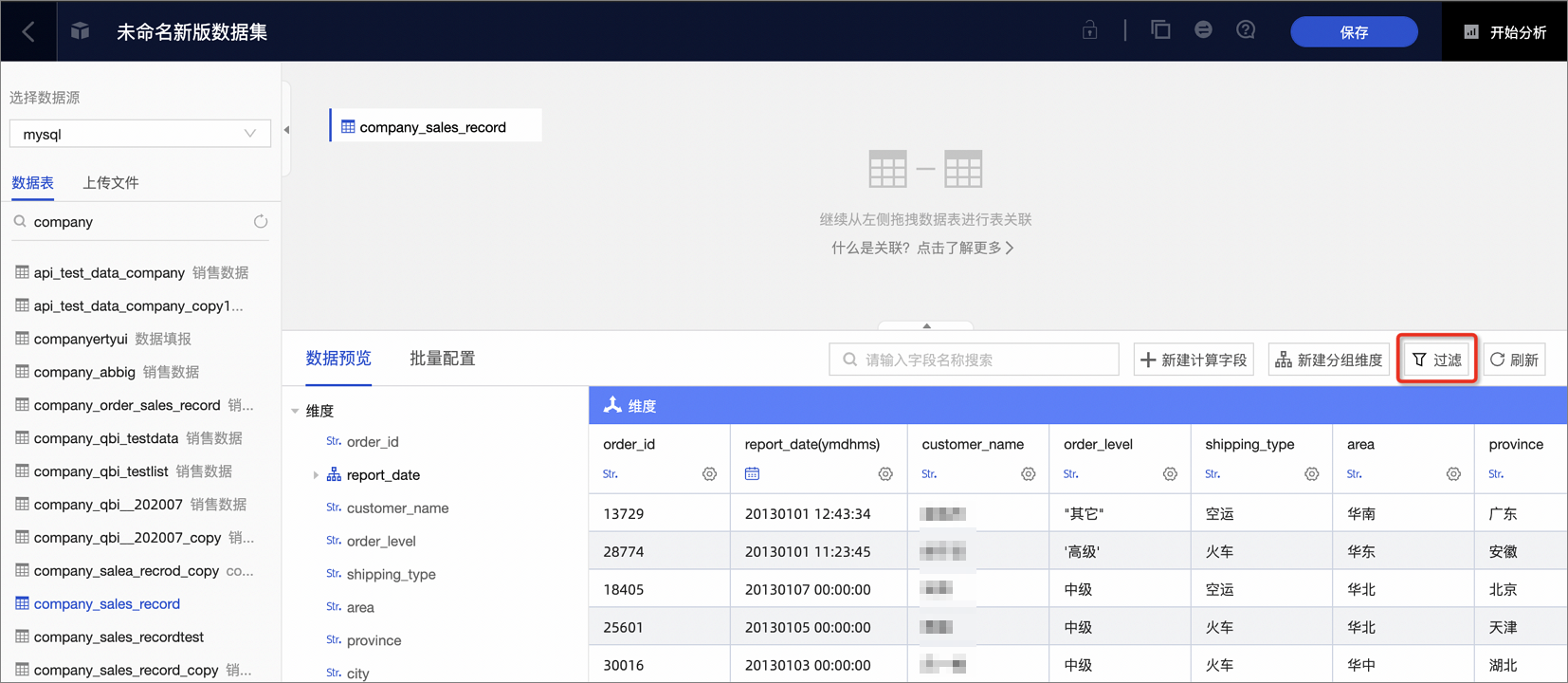Select area field in dimension tree
Image resolution: width=1568 pixels, height=683 pixels.
click(x=360, y=608)
